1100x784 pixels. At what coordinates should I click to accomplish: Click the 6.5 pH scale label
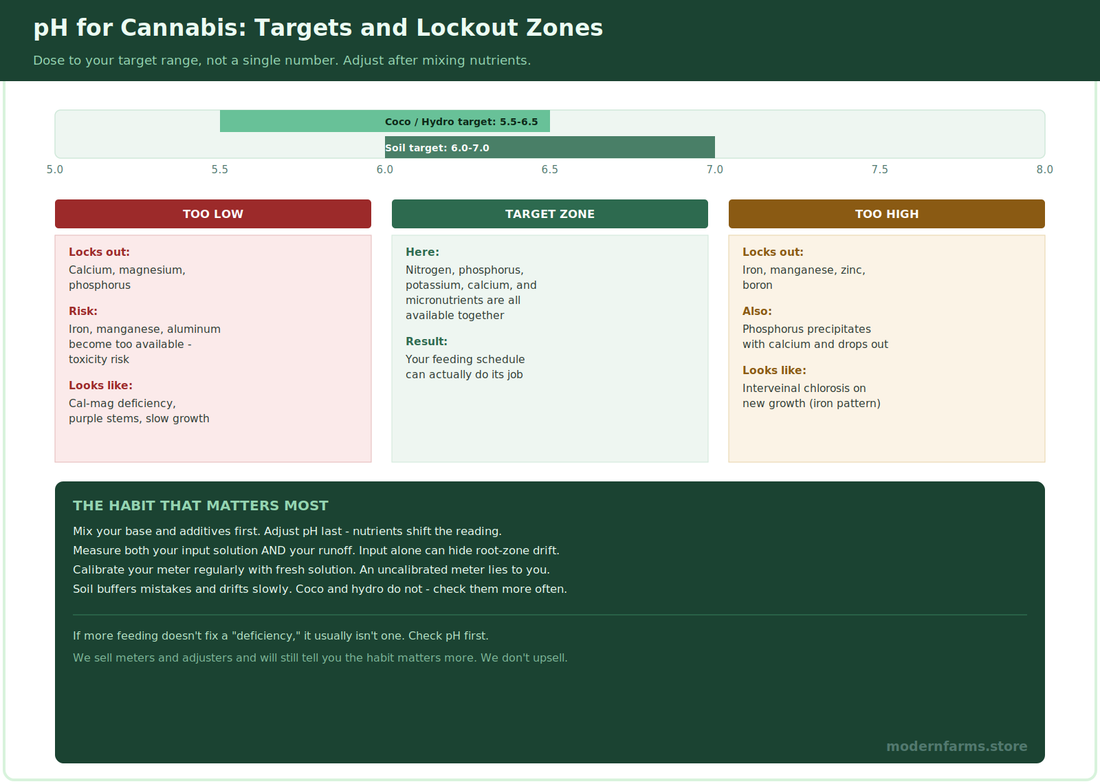click(x=549, y=170)
